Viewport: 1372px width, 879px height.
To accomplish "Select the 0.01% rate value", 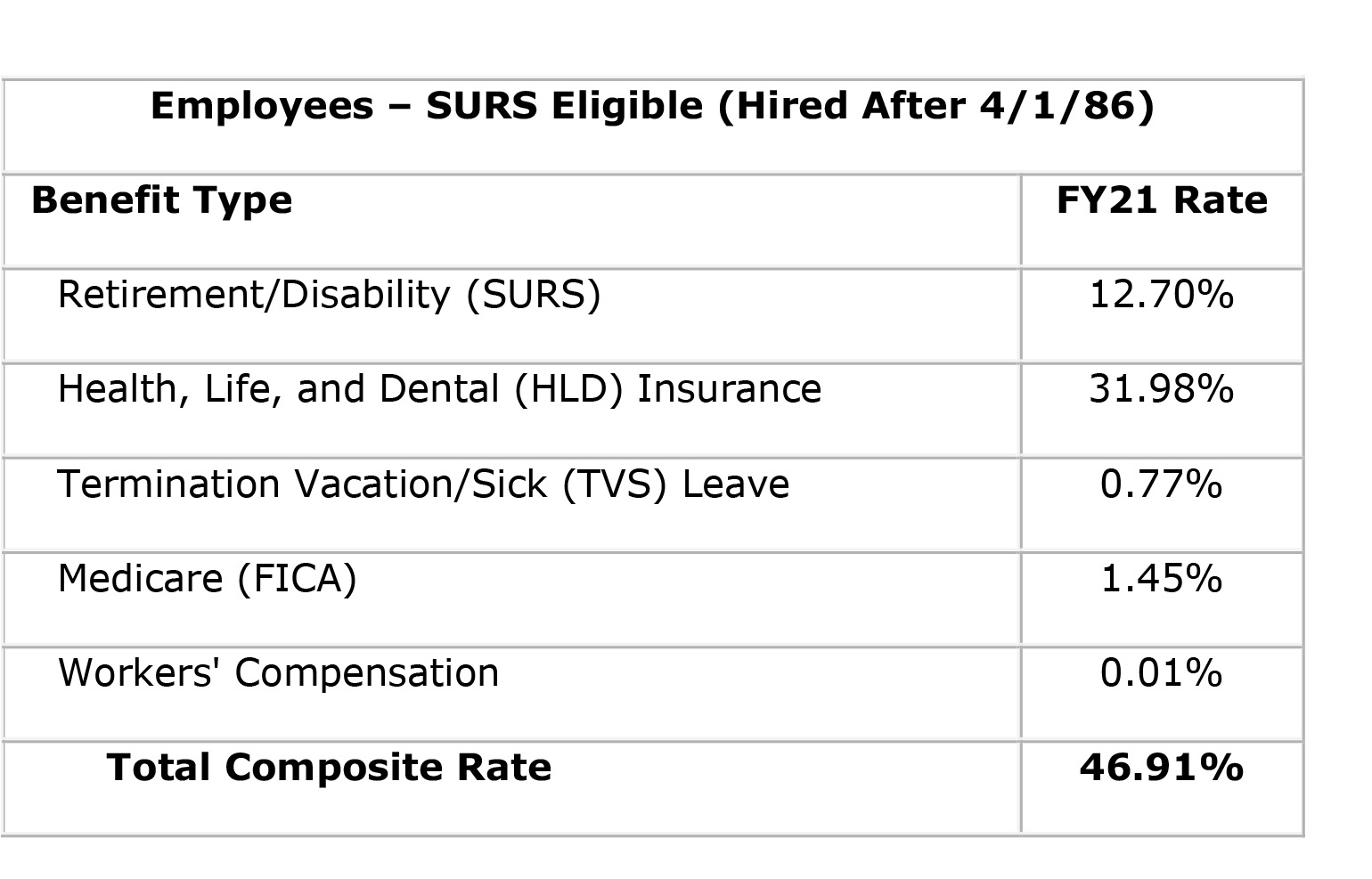I will tap(1162, 673).
